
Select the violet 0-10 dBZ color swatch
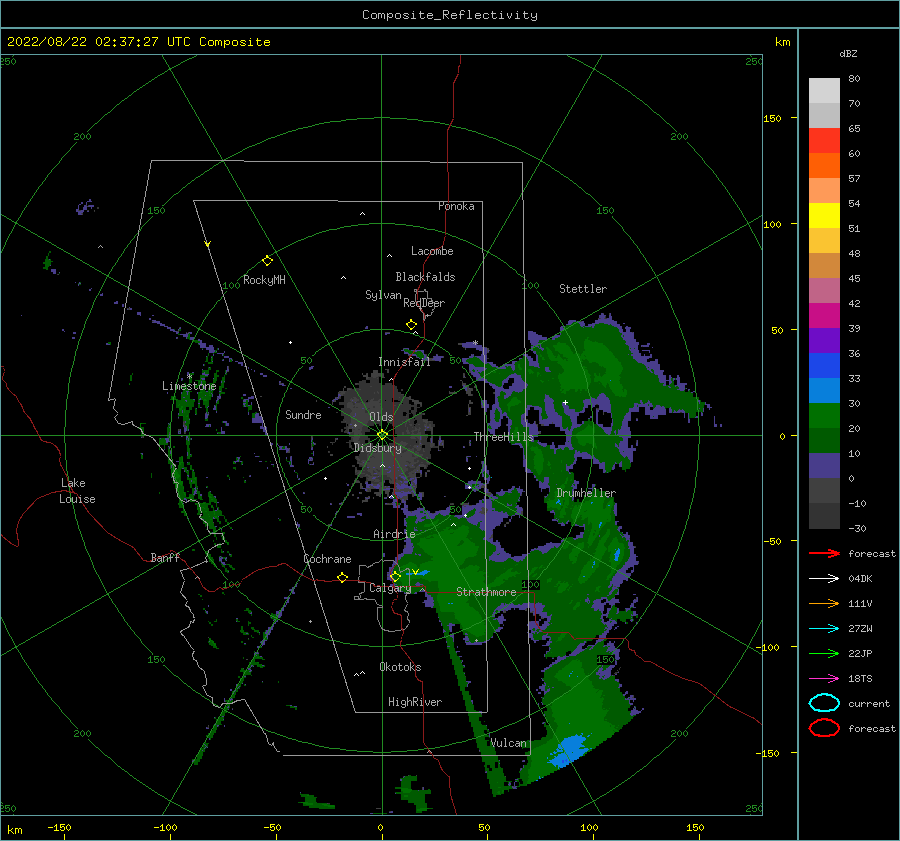click(824, 466)
